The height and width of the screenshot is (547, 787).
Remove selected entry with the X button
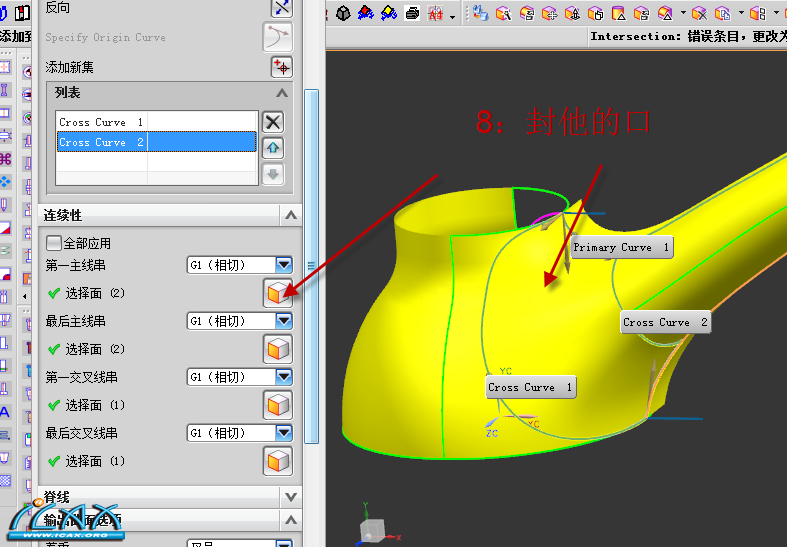272,122
